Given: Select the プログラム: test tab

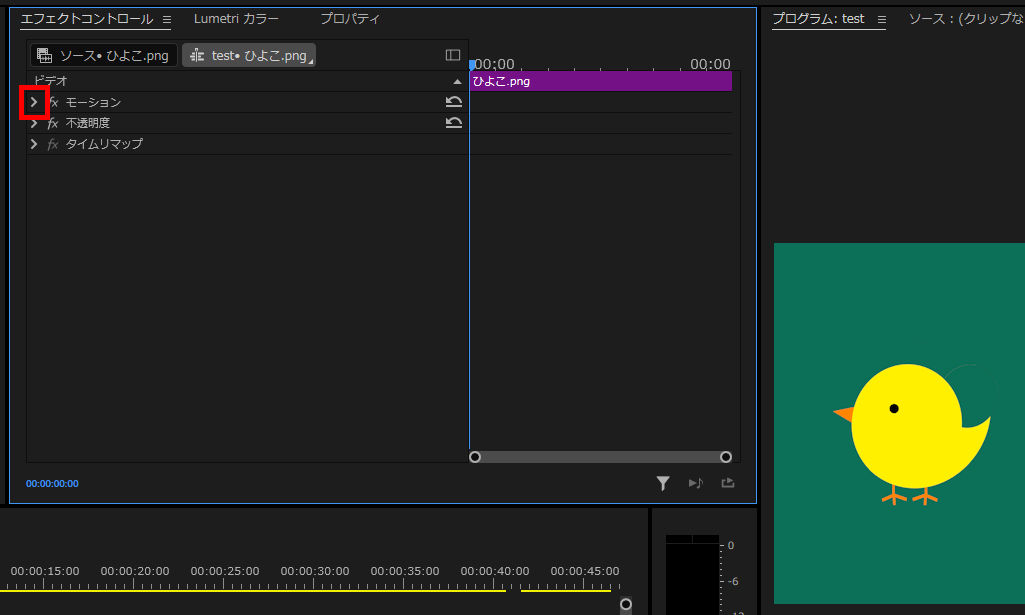Looking at the screenshot, I should tap(818, 19).
